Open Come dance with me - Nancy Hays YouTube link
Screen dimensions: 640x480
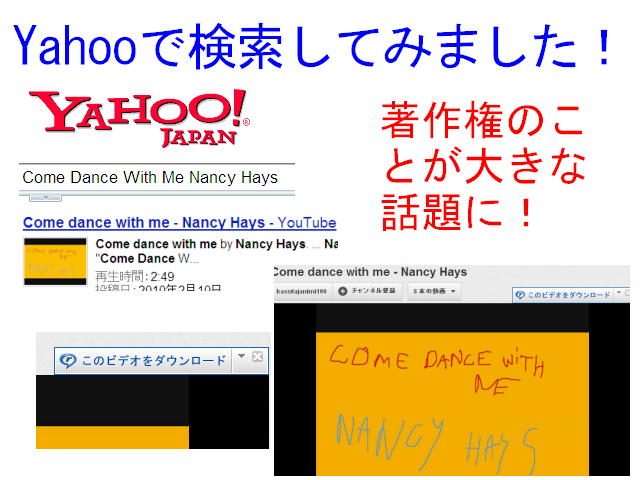point(180,222)
